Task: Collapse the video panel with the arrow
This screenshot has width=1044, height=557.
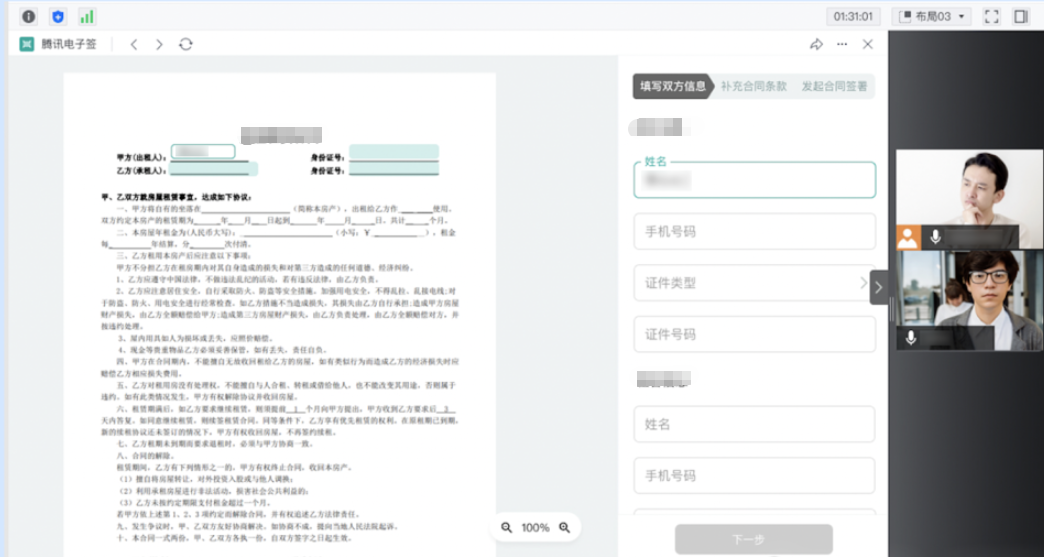Action: pyautogui.click(x=878, y=287)
